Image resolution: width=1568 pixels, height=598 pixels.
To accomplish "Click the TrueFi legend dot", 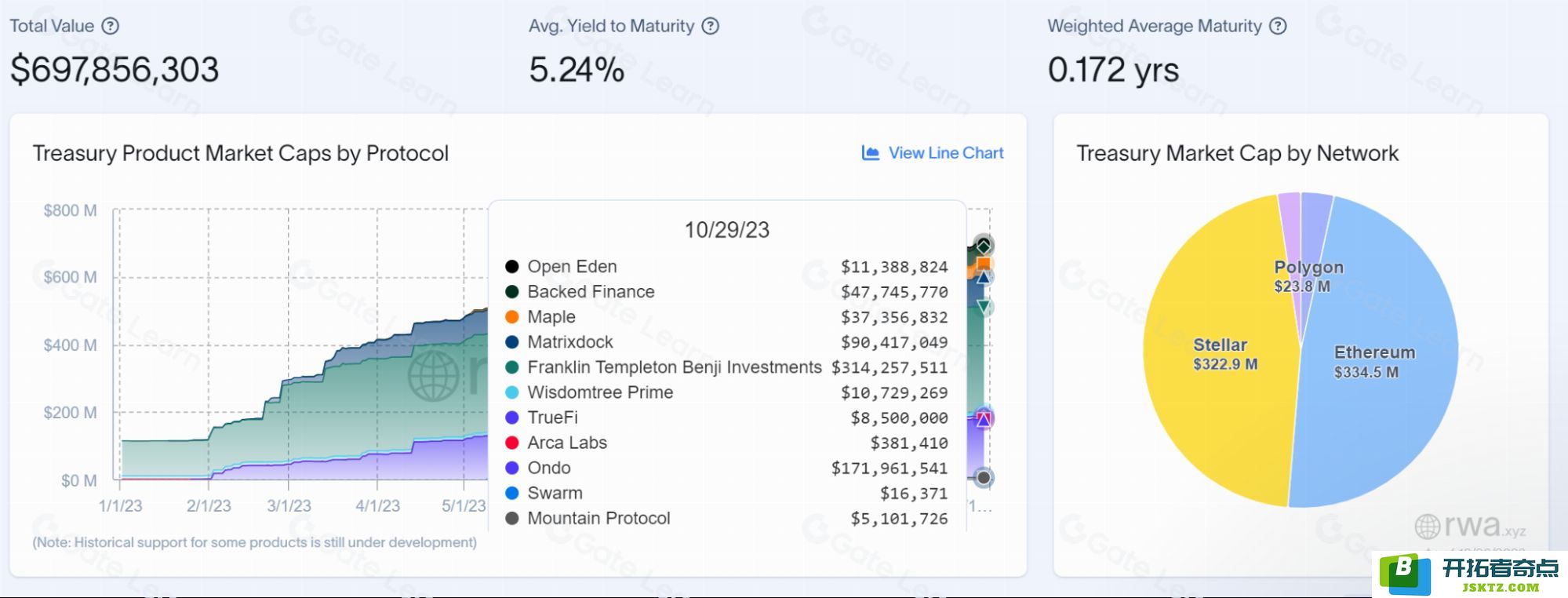I will 512,418.
